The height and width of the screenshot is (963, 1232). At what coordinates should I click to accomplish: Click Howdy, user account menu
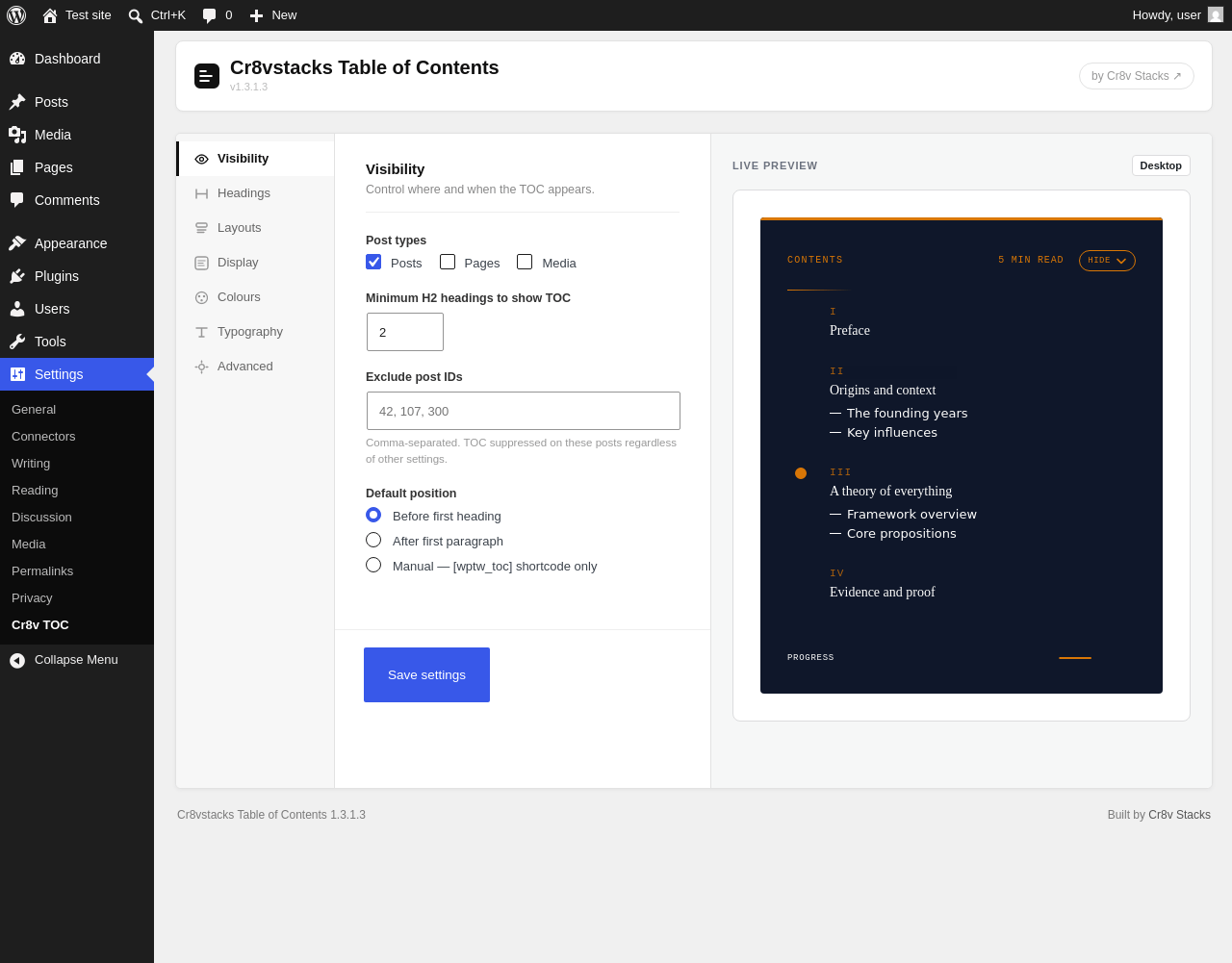pyautogui.click(x=1178, y=15)
